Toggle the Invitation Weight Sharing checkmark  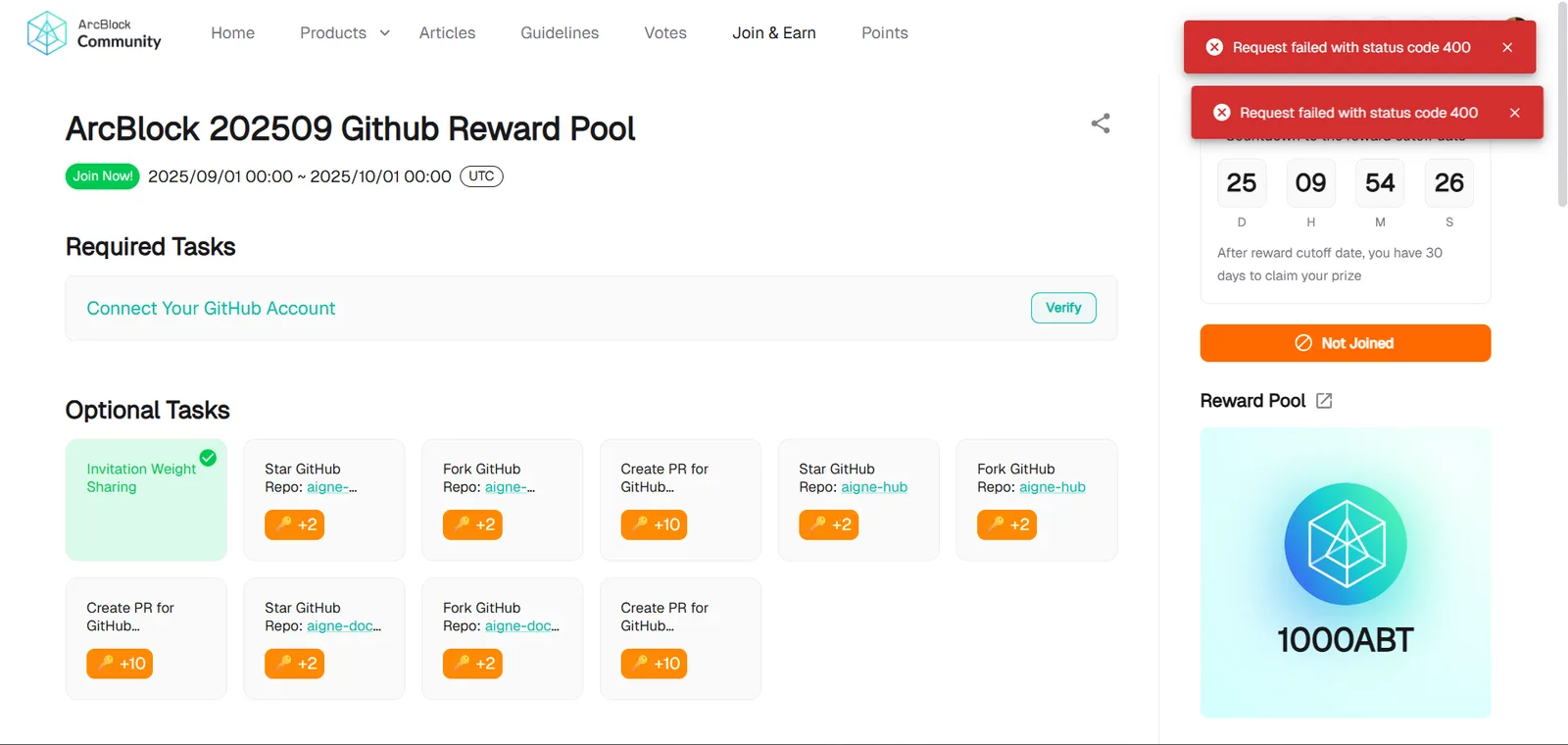click(208, 458)
